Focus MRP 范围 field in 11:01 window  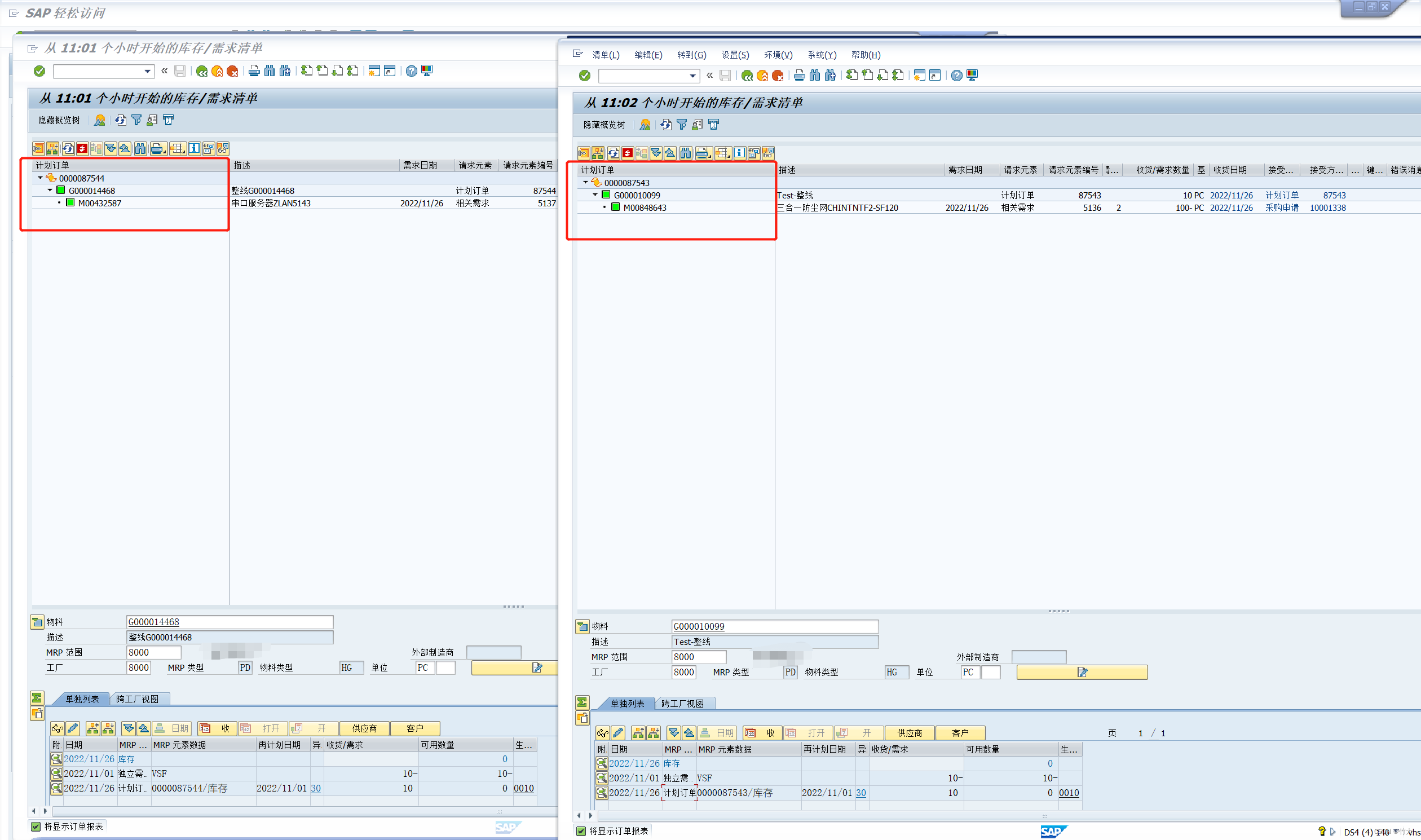(x=153, y=653)
